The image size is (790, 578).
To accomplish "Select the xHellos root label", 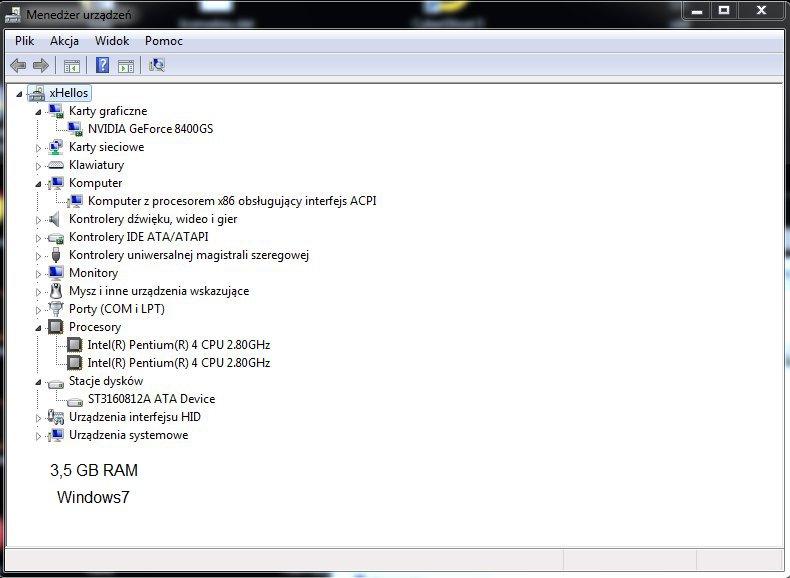I will (69, 93).
